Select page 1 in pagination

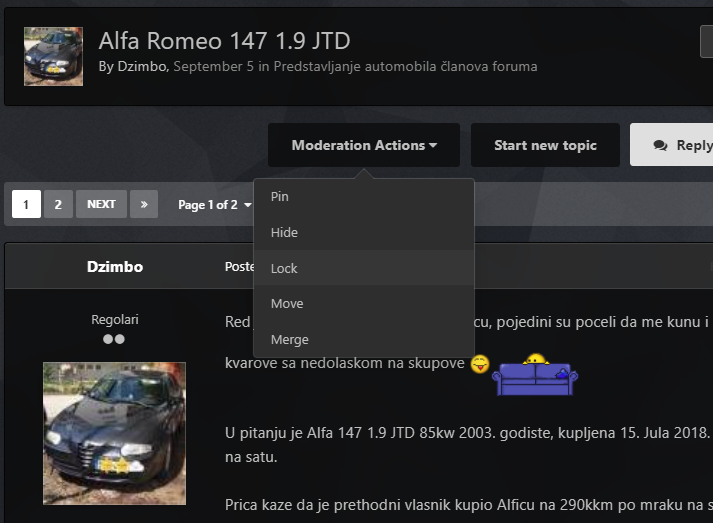click(x=26, y=204)
